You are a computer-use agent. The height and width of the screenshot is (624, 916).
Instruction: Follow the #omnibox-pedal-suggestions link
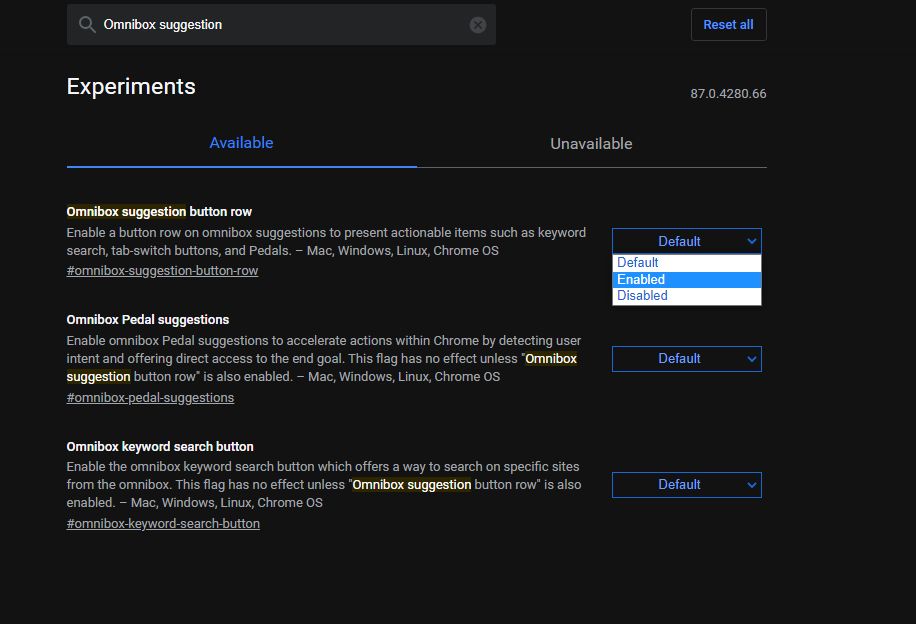150,398
